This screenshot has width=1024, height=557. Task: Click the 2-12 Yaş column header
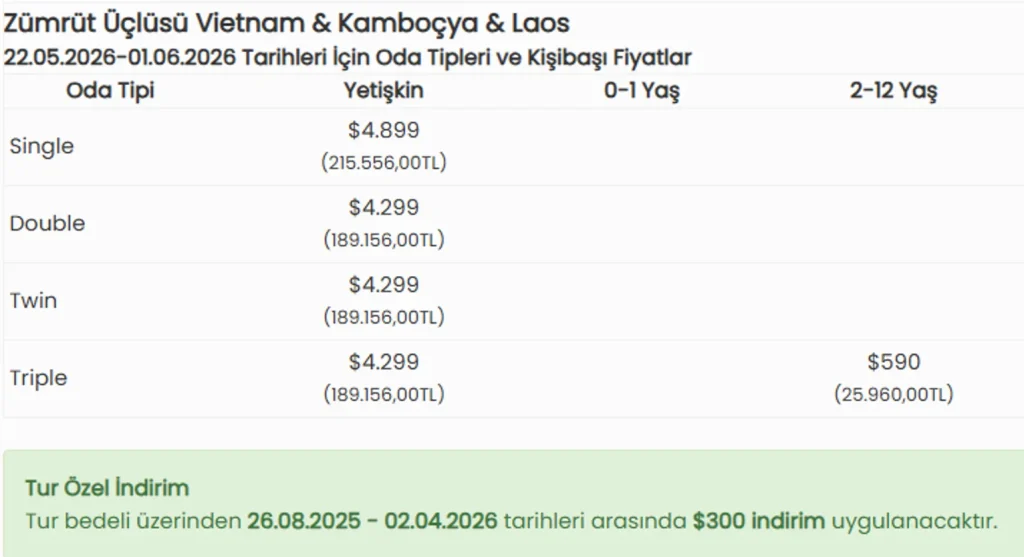click(893, 91)
